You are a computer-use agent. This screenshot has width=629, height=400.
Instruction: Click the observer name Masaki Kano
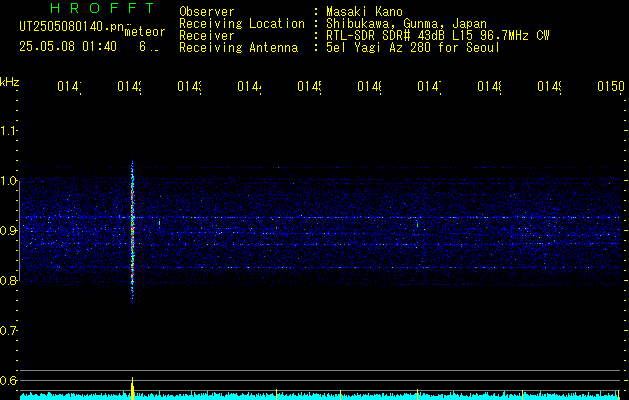[364, 12]
